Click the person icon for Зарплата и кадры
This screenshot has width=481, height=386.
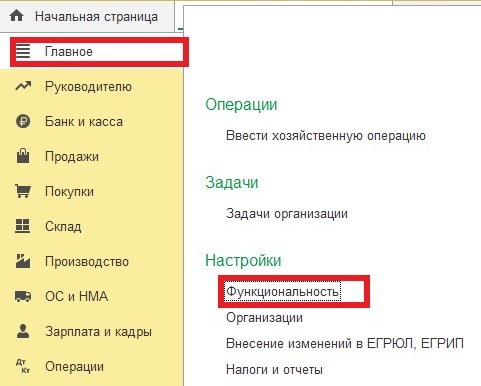[x=23, y=331]
